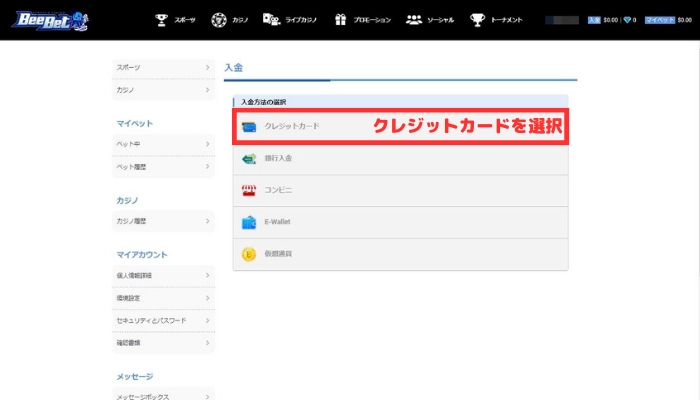The width and height of the screenshot is (700, 400).
Task: Click the メッセージ sidebar heading
Action: pos(135,377)
